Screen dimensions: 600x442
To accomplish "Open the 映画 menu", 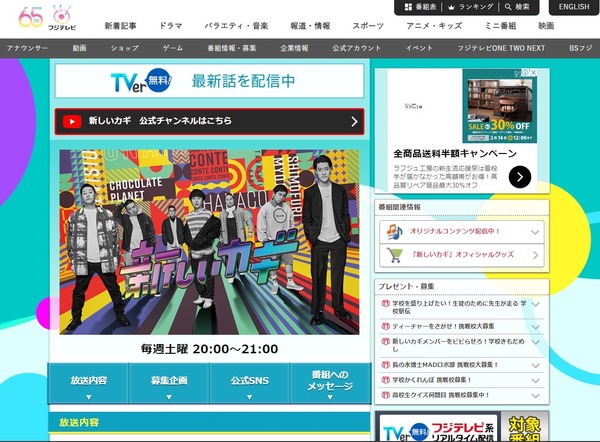I will coord(546,26).
